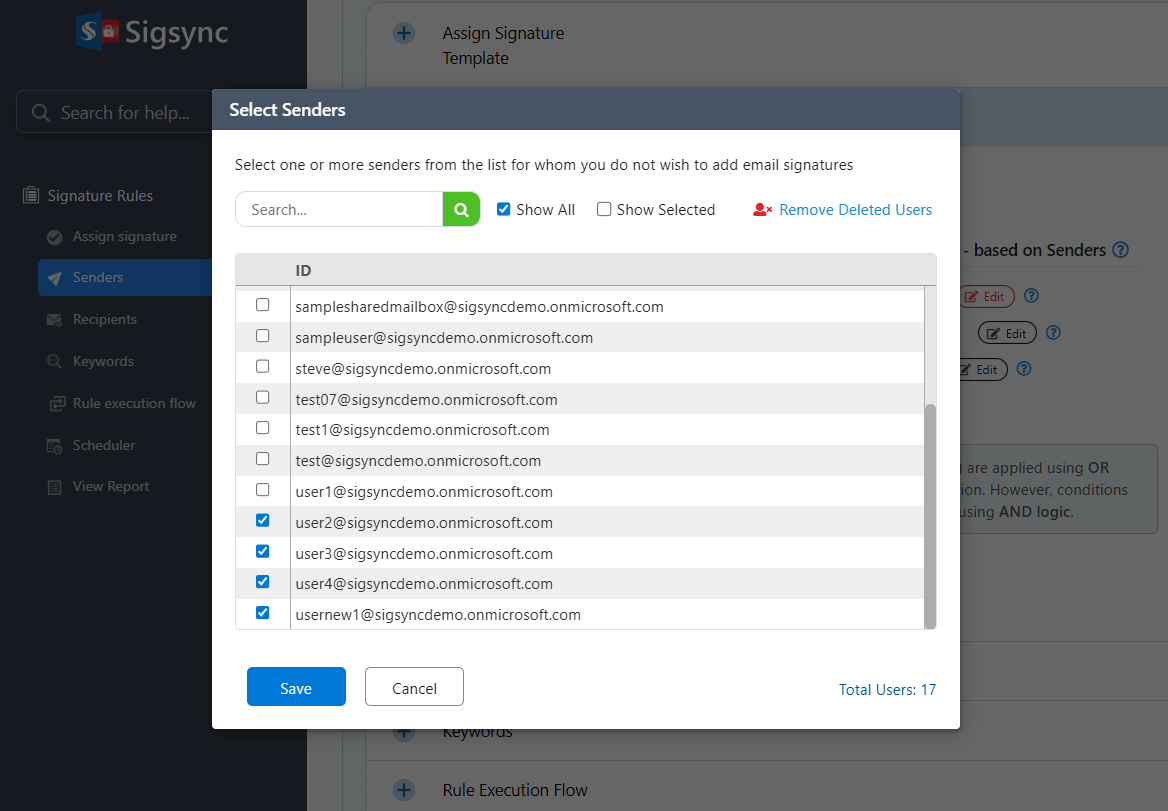Expand the Assign Signature Template section
Image resolution: width=1168 pixels, height=811 pixels.
404,34
